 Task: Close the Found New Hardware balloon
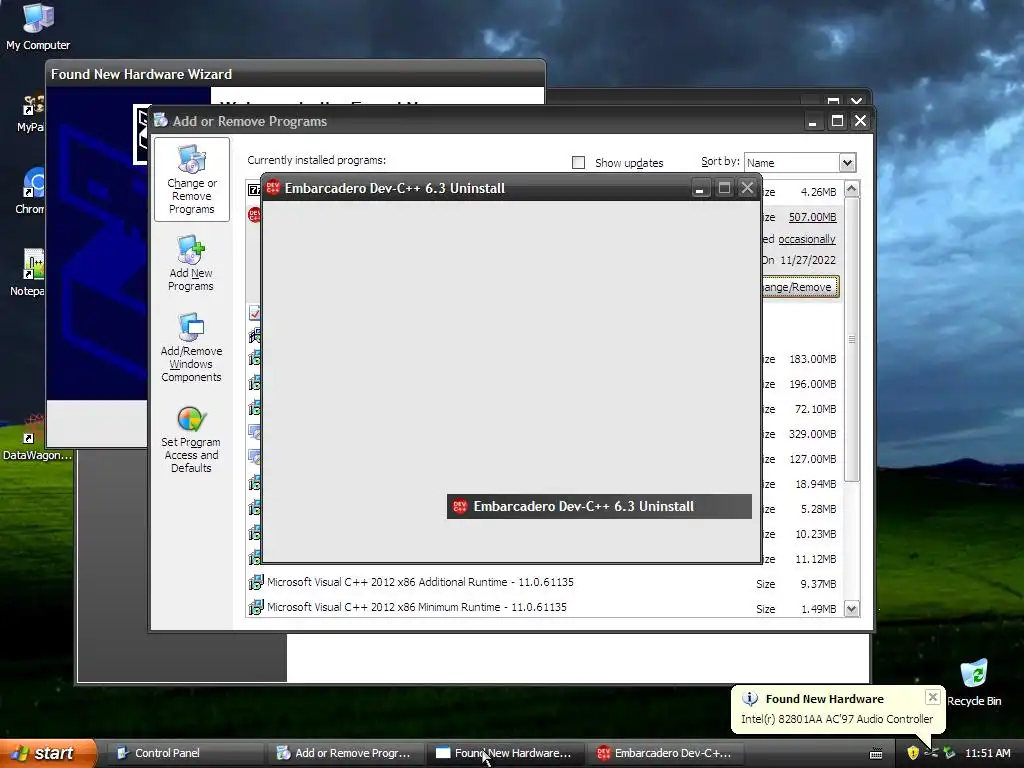pos(933,697)
